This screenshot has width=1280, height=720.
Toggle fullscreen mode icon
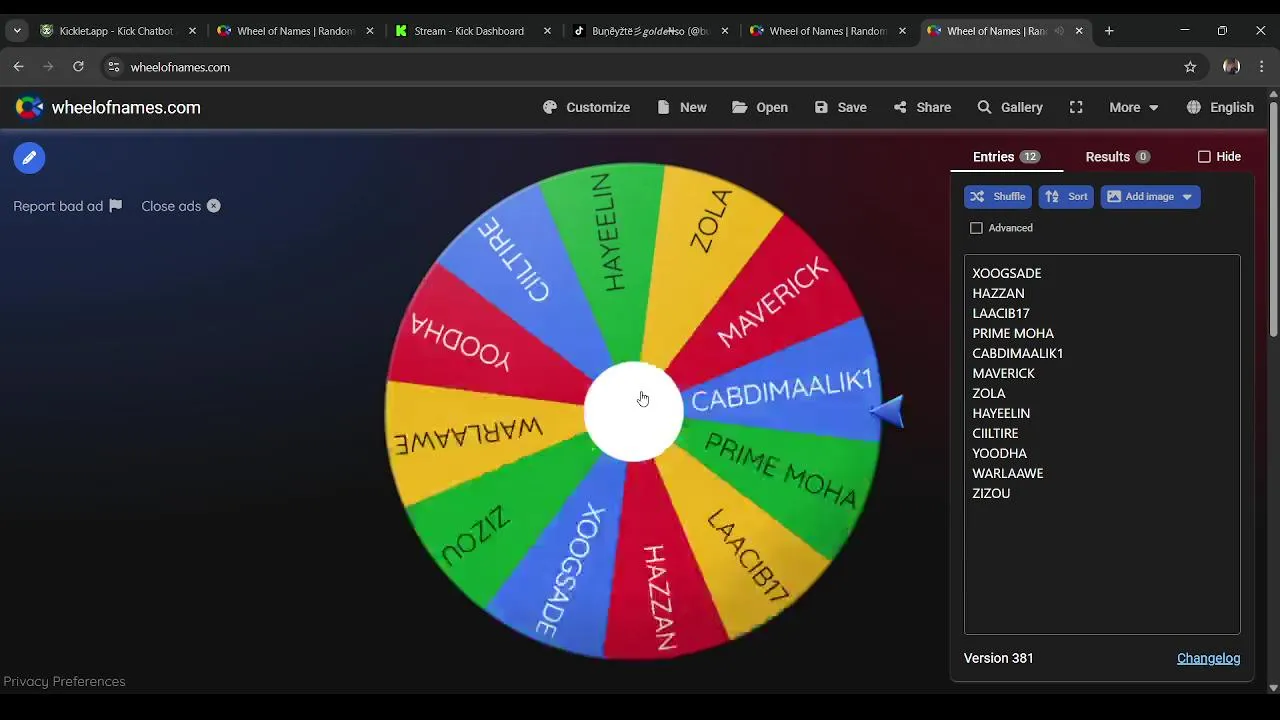click(1076, 108)
